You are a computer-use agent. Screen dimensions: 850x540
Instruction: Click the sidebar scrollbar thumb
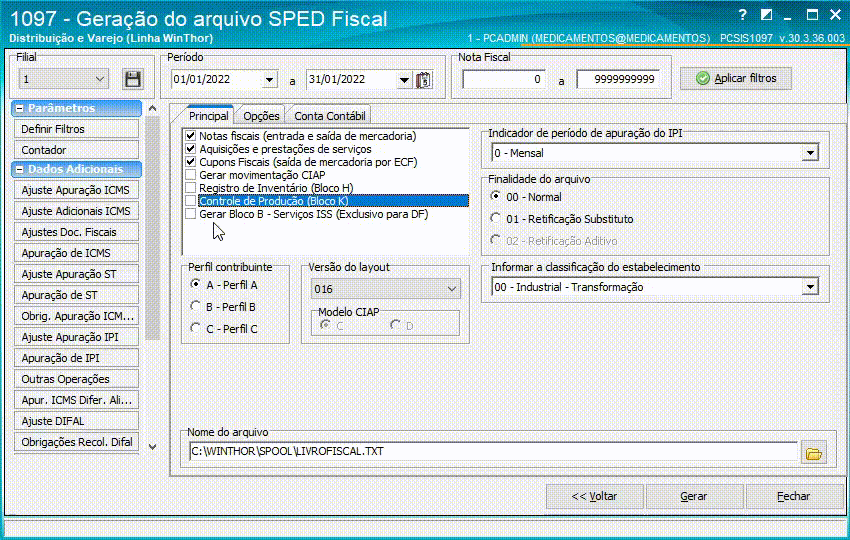(152, 228)
